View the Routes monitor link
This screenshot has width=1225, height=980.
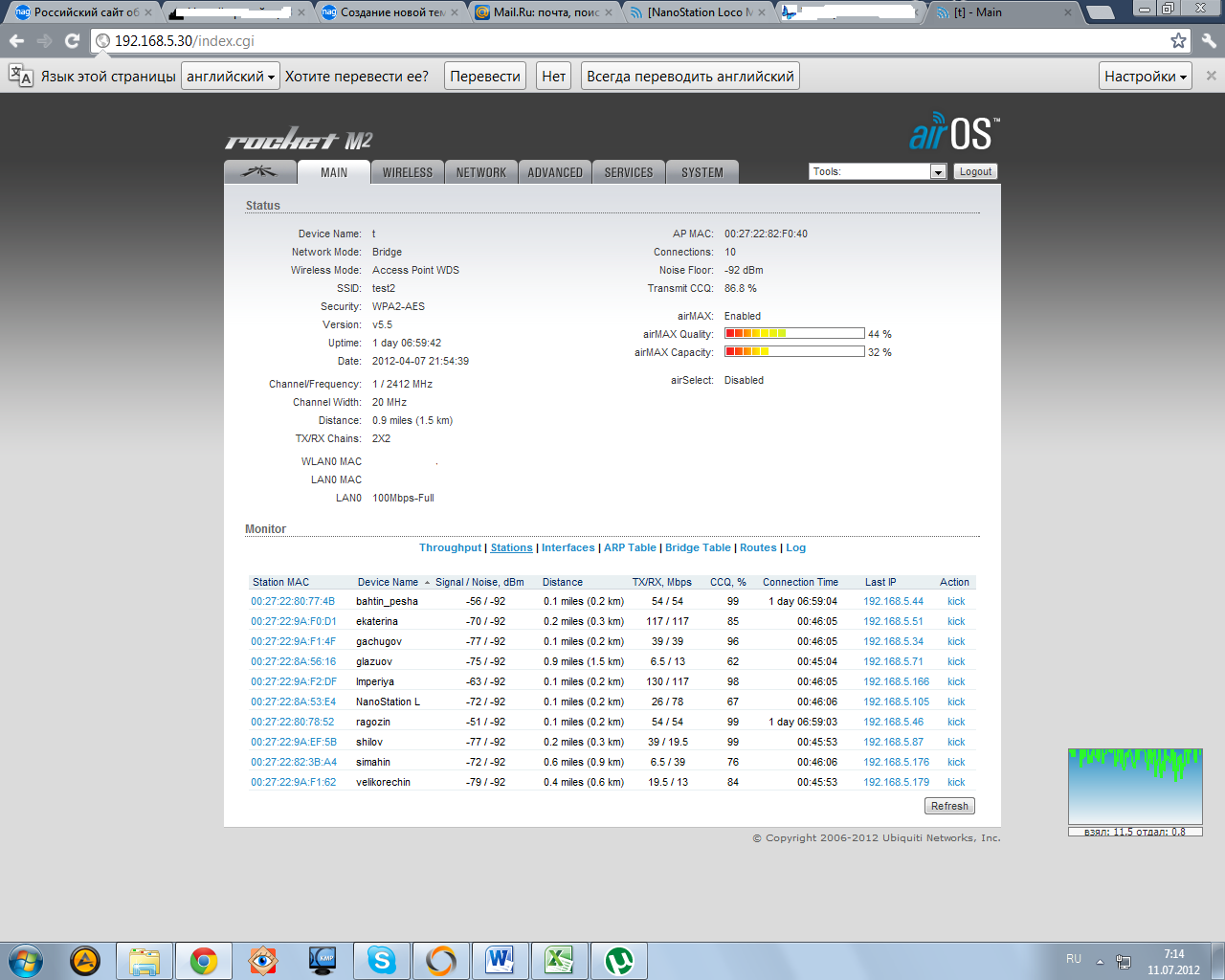pos(758,547)
